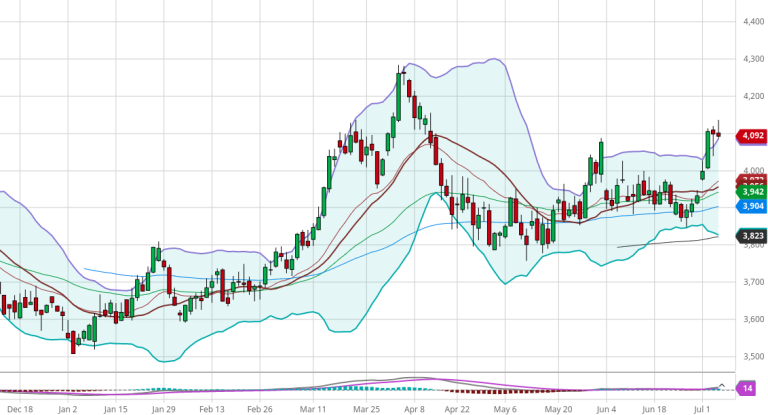The height and width of the screenshot is (415, 768).
Task: Click the blue 3,904 indicator value tag
Action: pos(751,205)
